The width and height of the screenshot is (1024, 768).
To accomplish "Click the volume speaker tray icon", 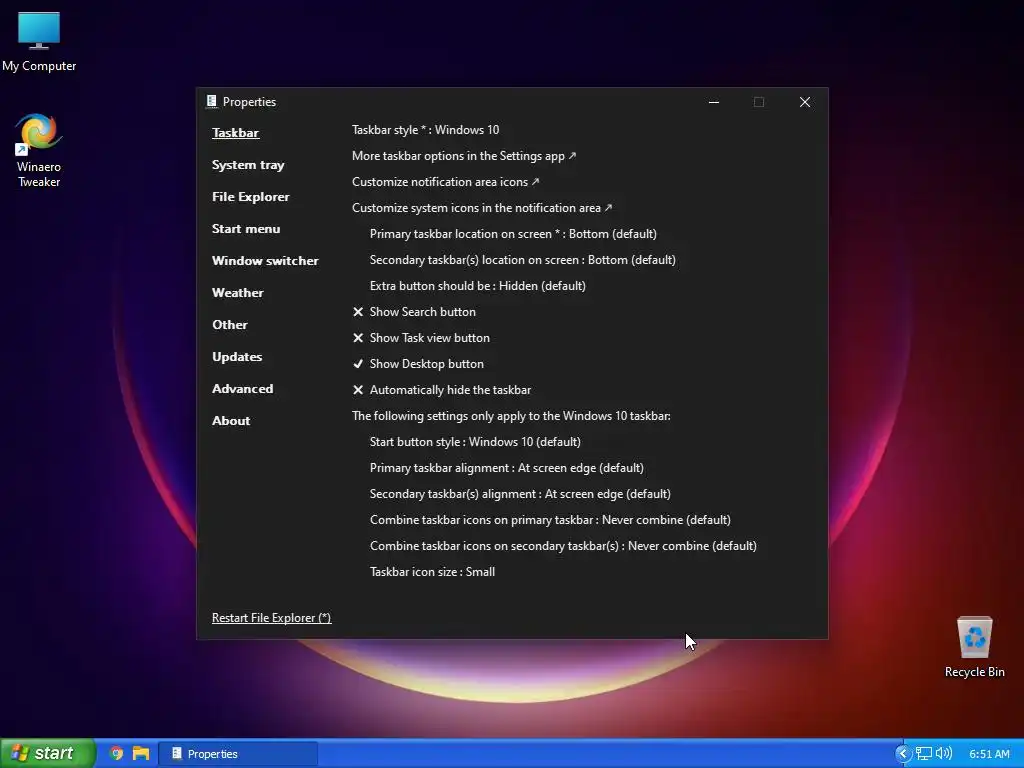I will click(x=944, y=754).
